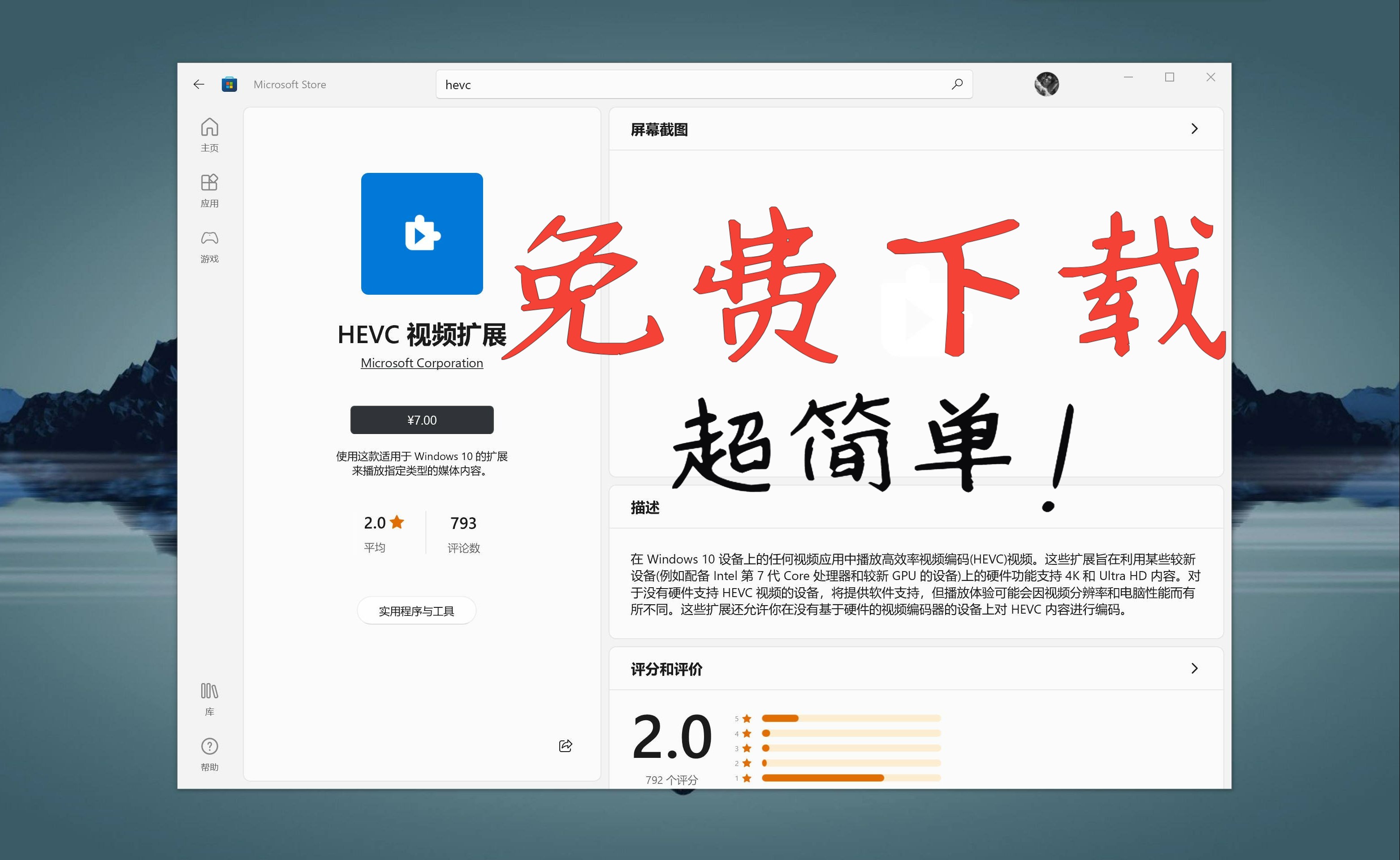Click the share icon
The width and height of the screenshot is (1400, 860).
(x=566, y=746)
